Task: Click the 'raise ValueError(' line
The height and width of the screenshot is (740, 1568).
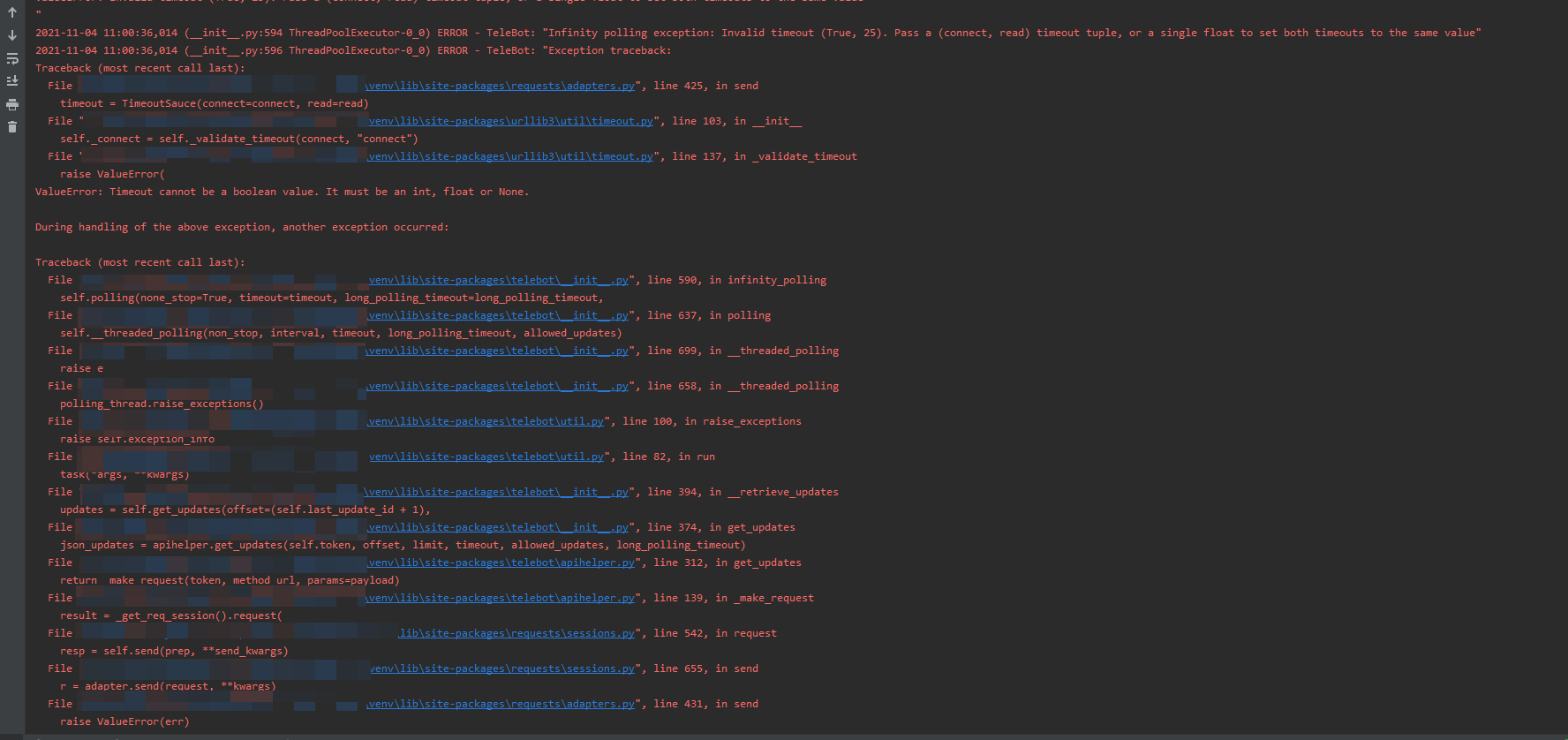Action: point(112,174)
